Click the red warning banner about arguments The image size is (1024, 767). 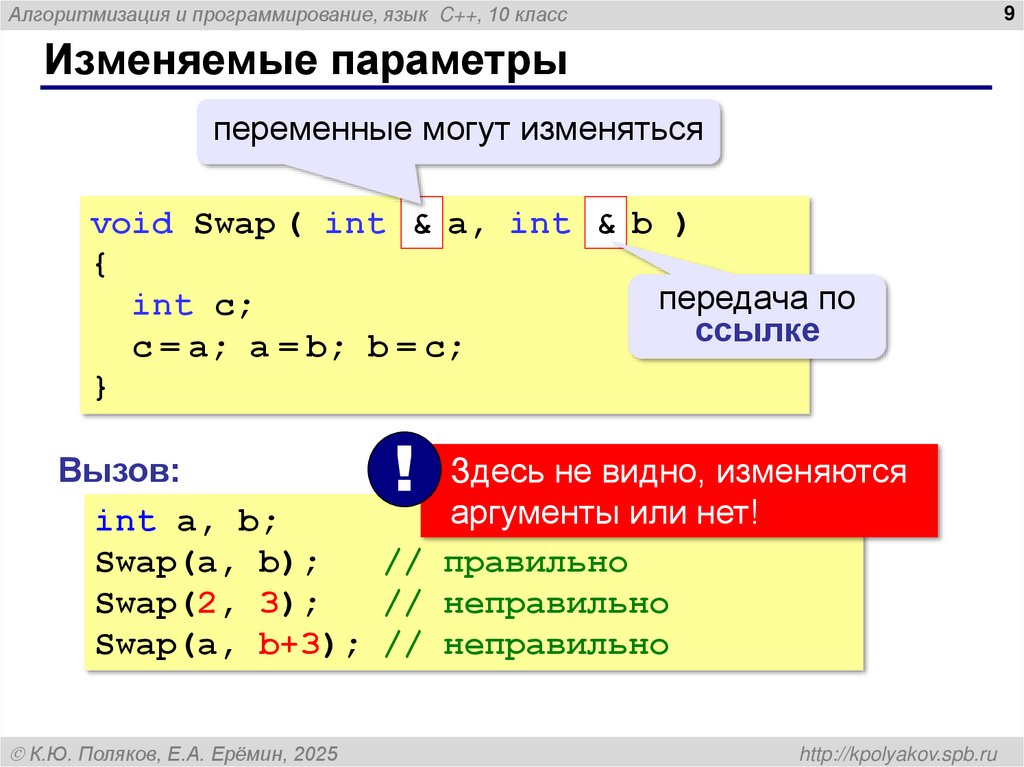pos(680,487)
